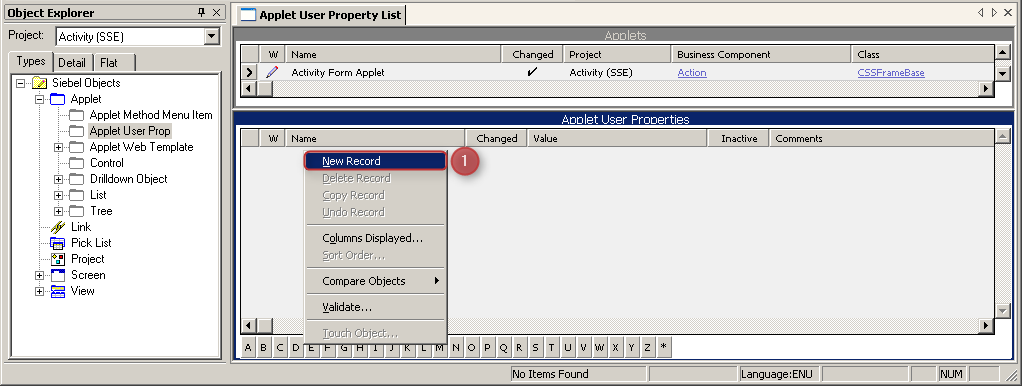Viewport: 1022px width, 386px height.
Task: Click the View object icon
Action: pyautogui.click(x=58, y=291)
